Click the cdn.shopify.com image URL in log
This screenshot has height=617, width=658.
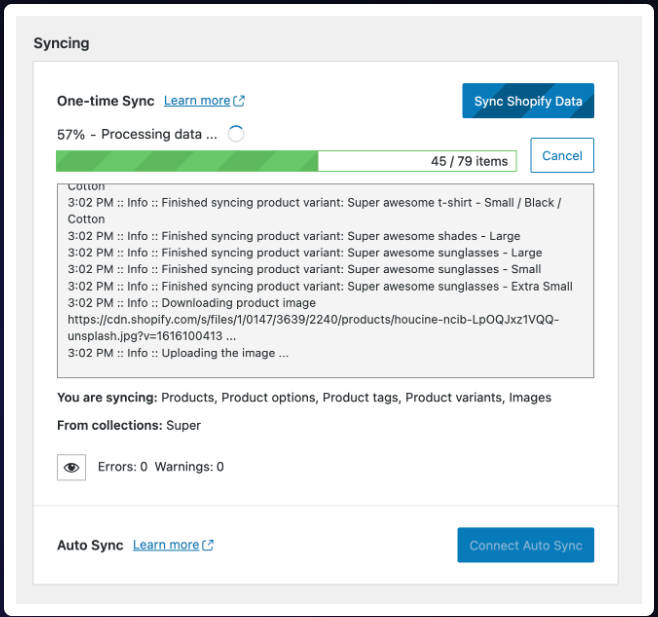313,328
